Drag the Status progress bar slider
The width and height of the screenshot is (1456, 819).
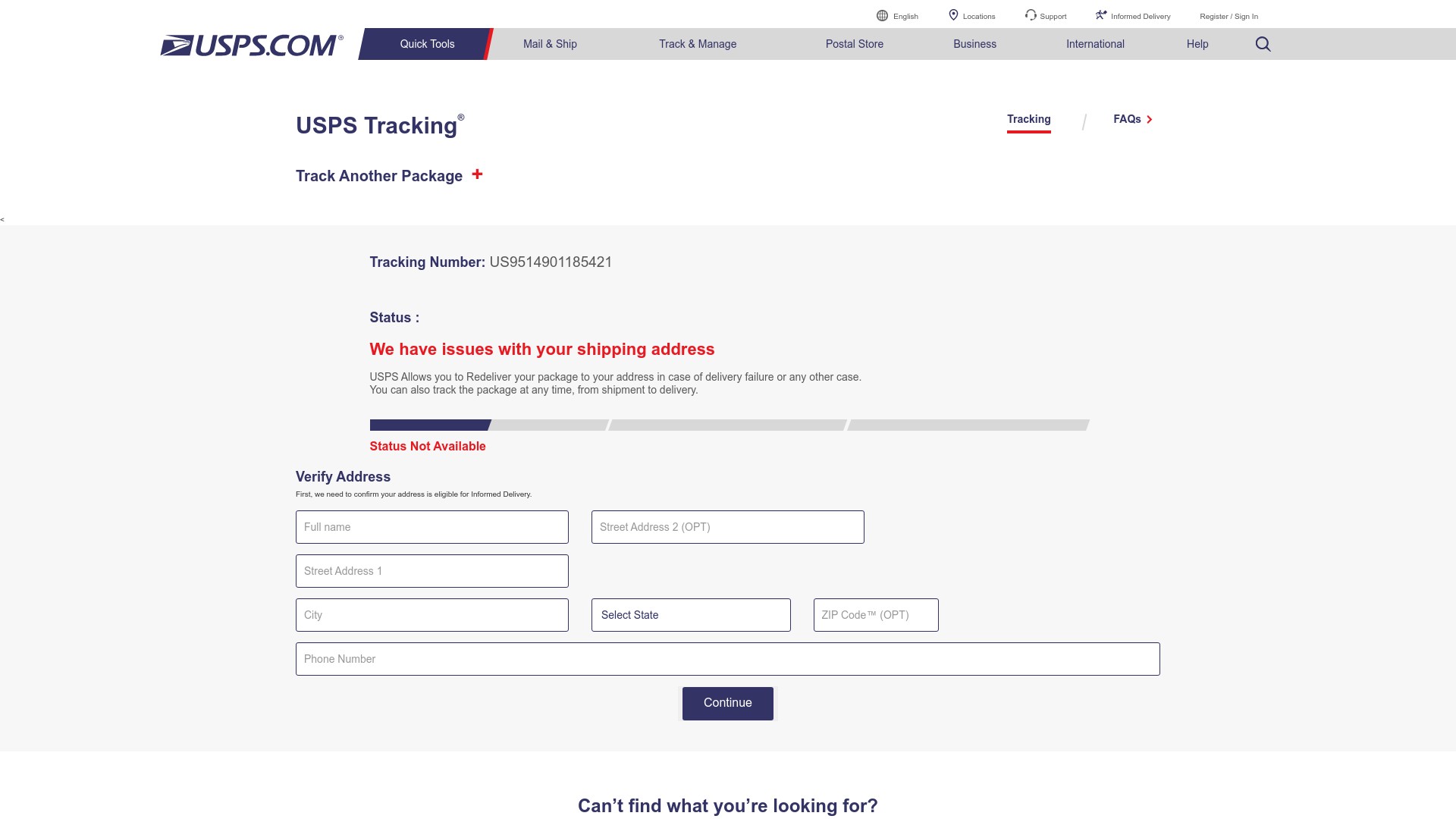click(489, 425)
